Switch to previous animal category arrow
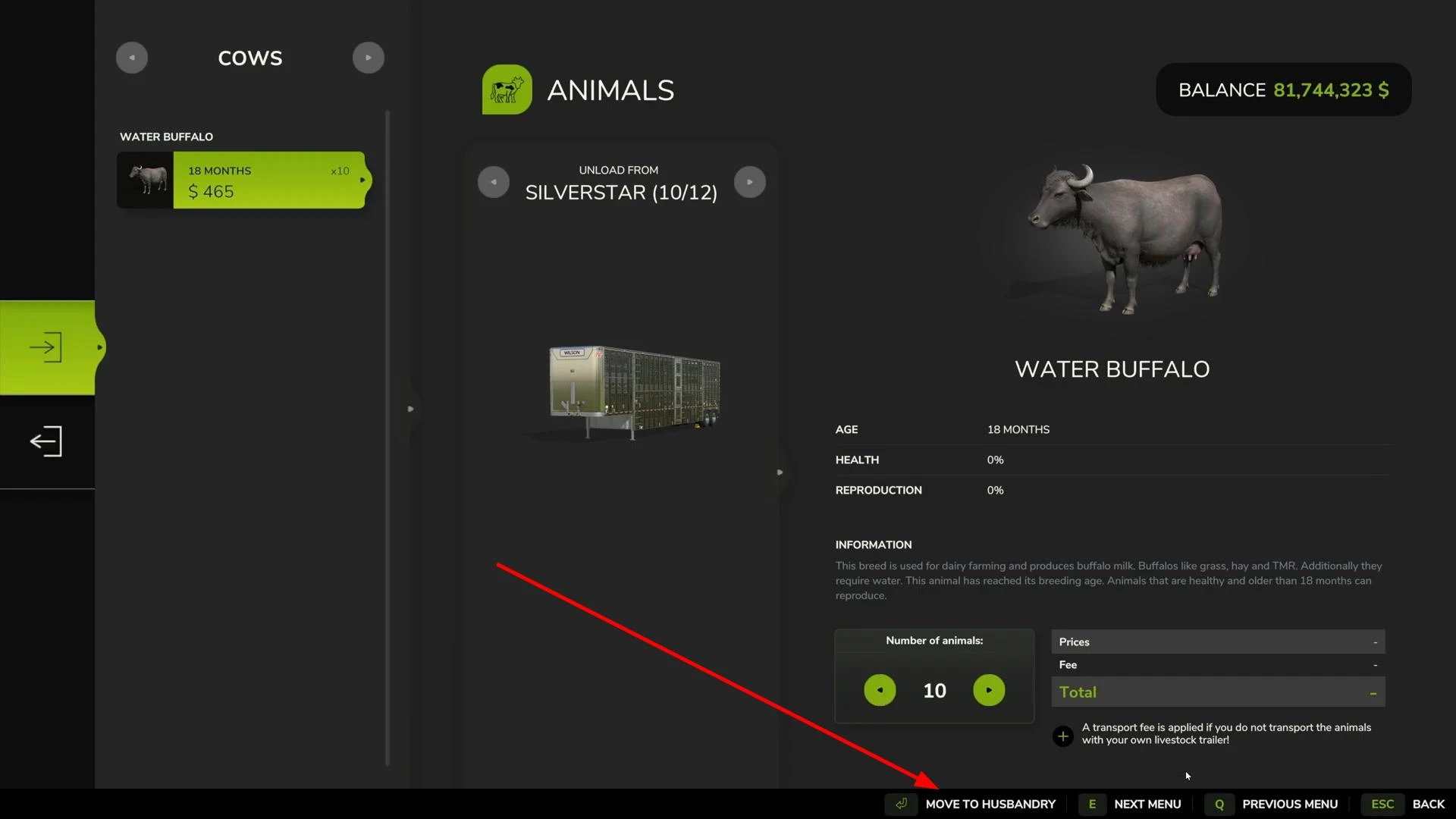This screenshot has height=819, width=1456. [x=132, y=58]
